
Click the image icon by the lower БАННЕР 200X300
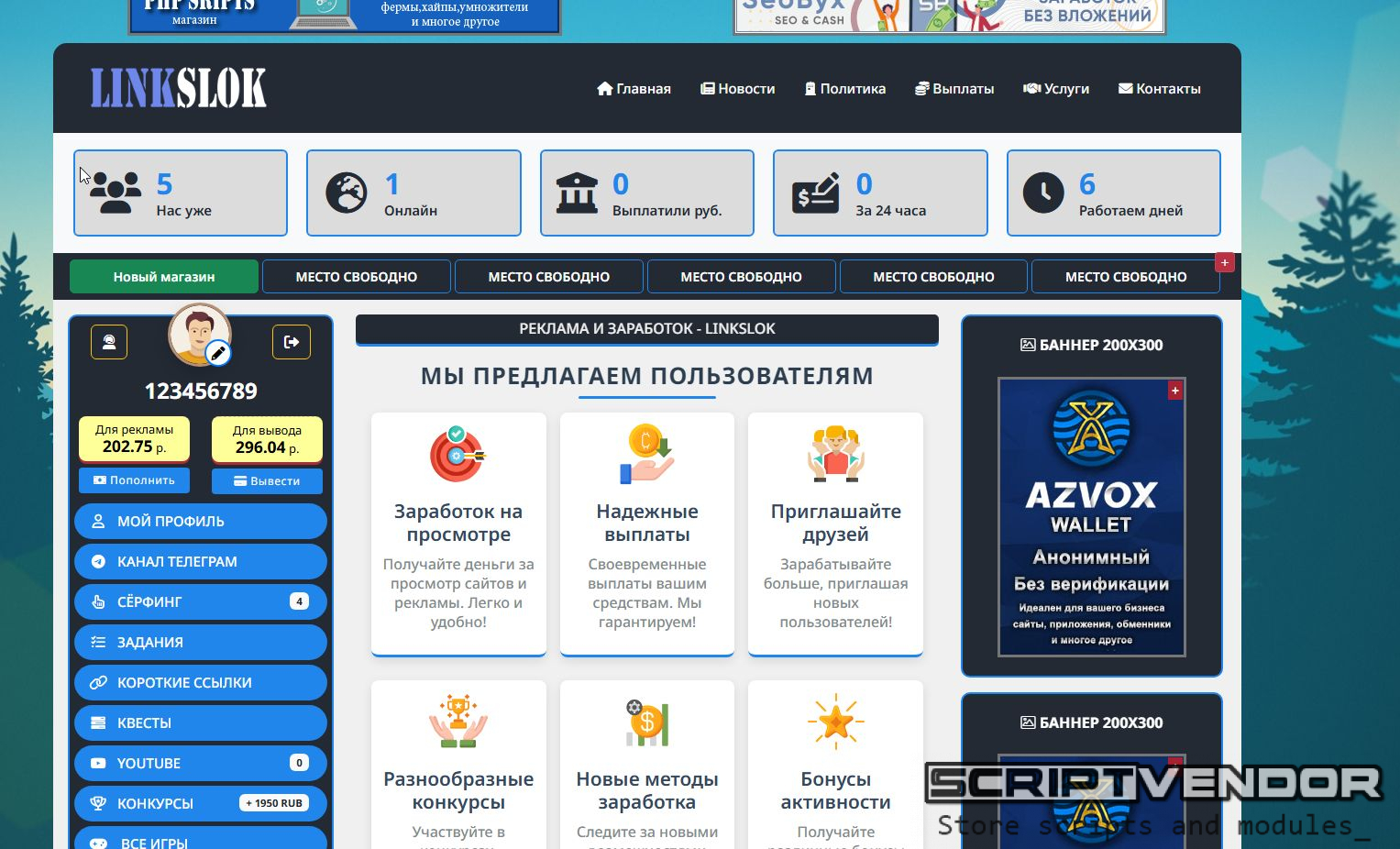click(1028, 722)
